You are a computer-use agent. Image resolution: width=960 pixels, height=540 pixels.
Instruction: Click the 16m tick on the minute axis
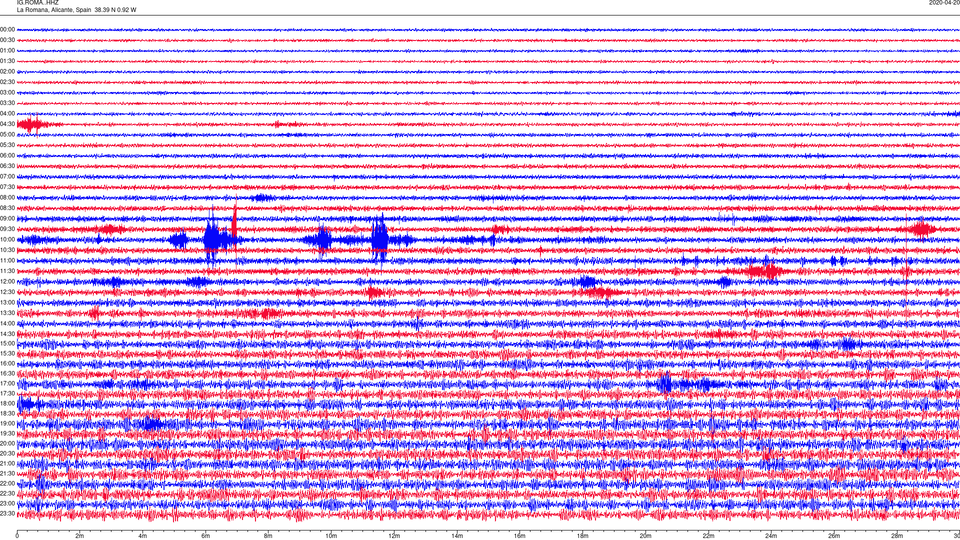tap(520, 536)
